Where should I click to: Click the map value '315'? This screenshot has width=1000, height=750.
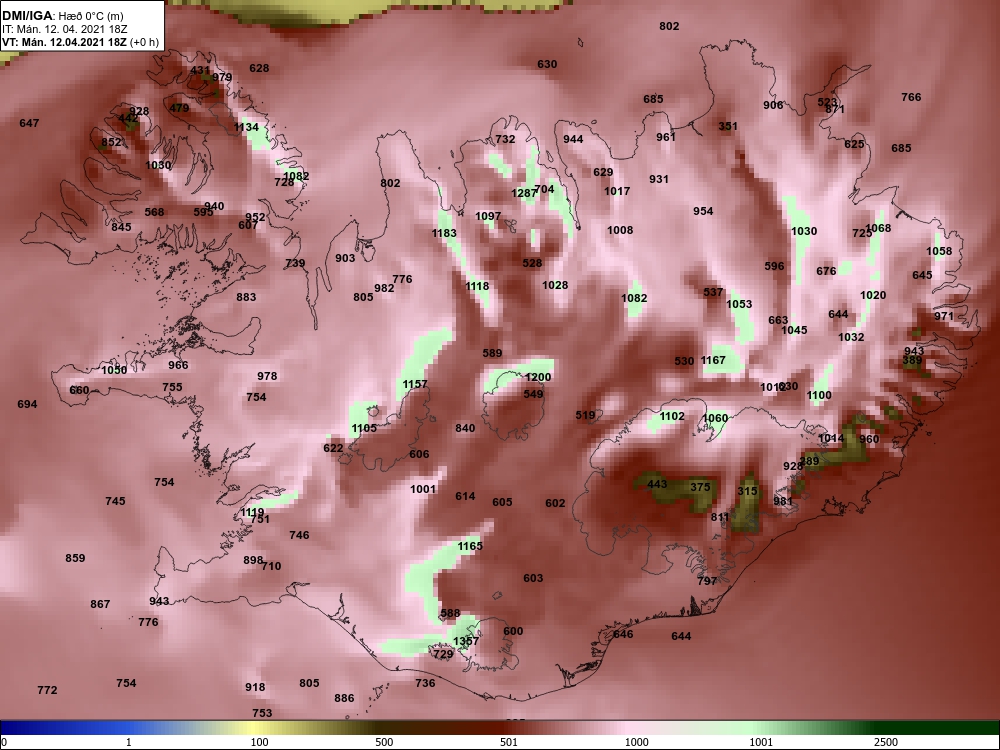click(747, 490)
